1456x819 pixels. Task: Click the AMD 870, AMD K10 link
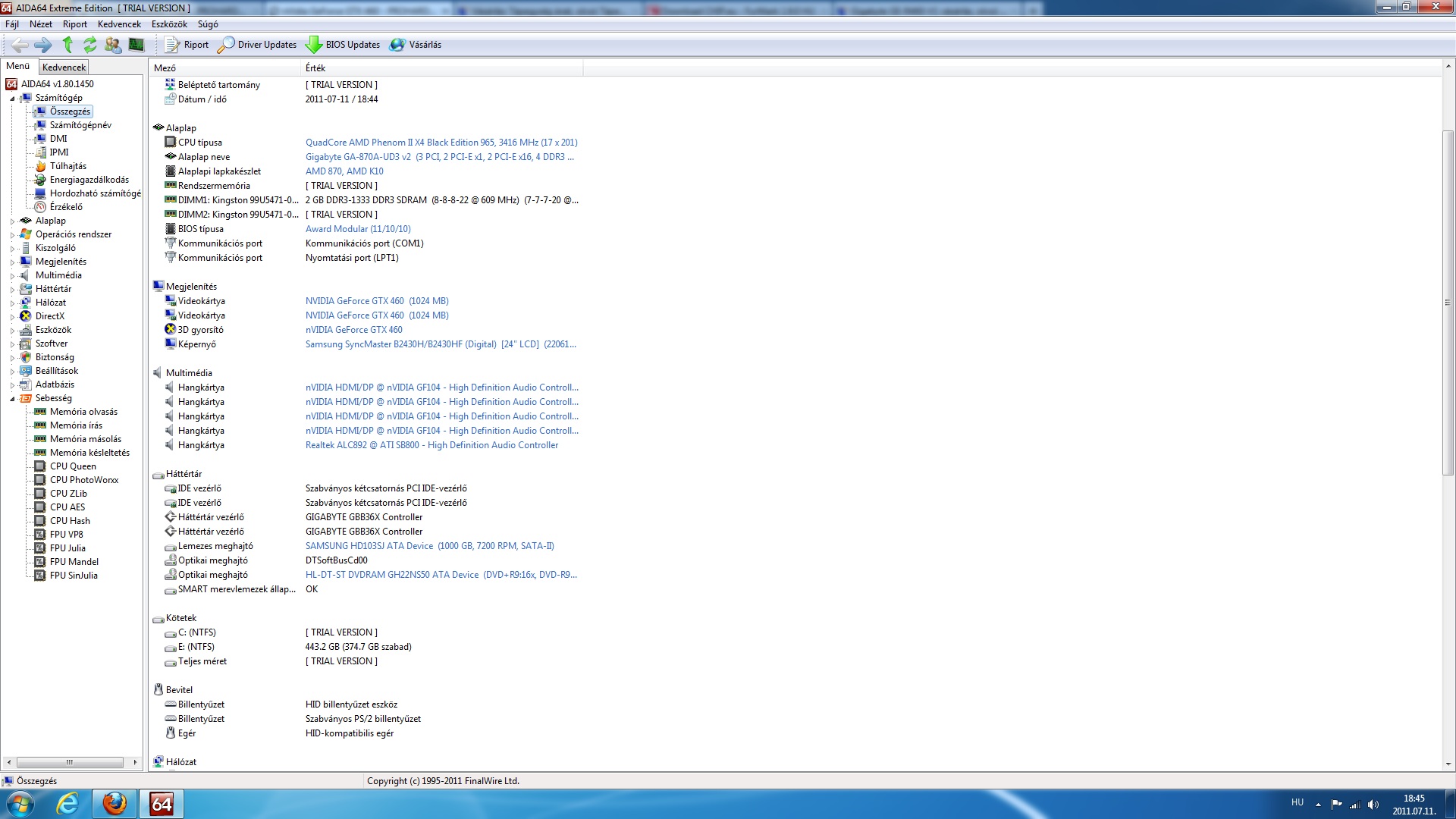click(344, 171)
